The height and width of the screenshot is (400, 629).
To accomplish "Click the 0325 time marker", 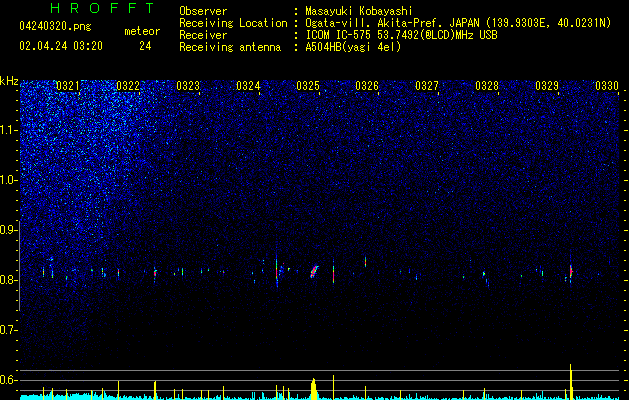I will coord(308,86).
